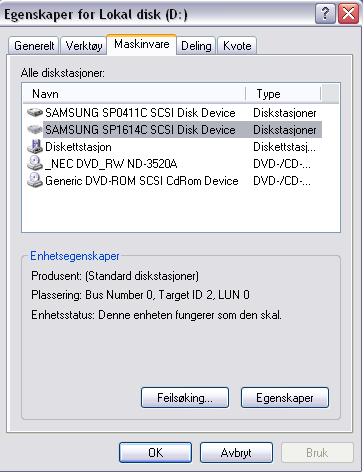The height and width of the screenshot is (472, 364).
Task: Go to the Kvote tab
Action: coord(237,45)
